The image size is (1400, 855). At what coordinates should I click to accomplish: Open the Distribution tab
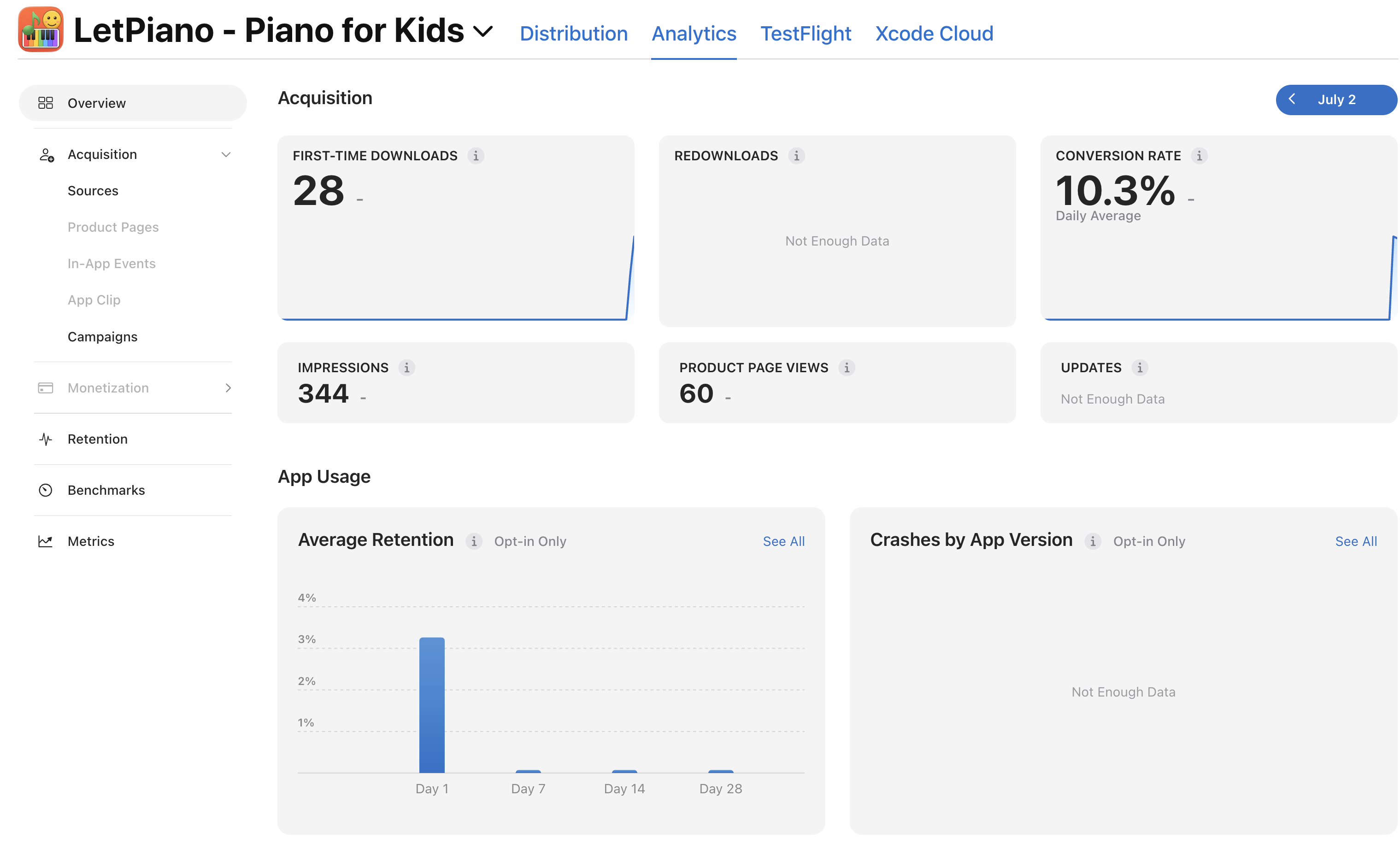574,34
